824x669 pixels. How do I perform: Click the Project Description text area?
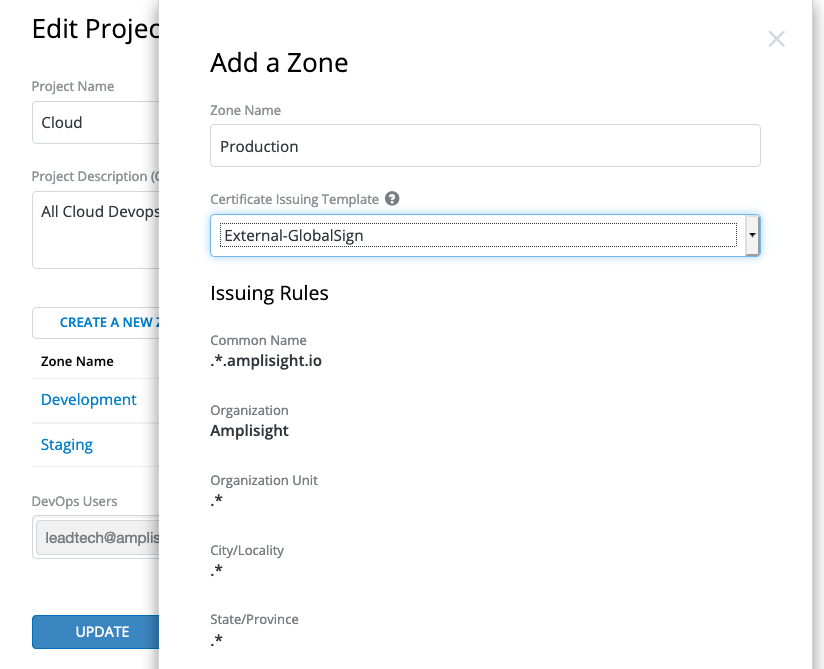pyautogui.click(x=96, y=231)
